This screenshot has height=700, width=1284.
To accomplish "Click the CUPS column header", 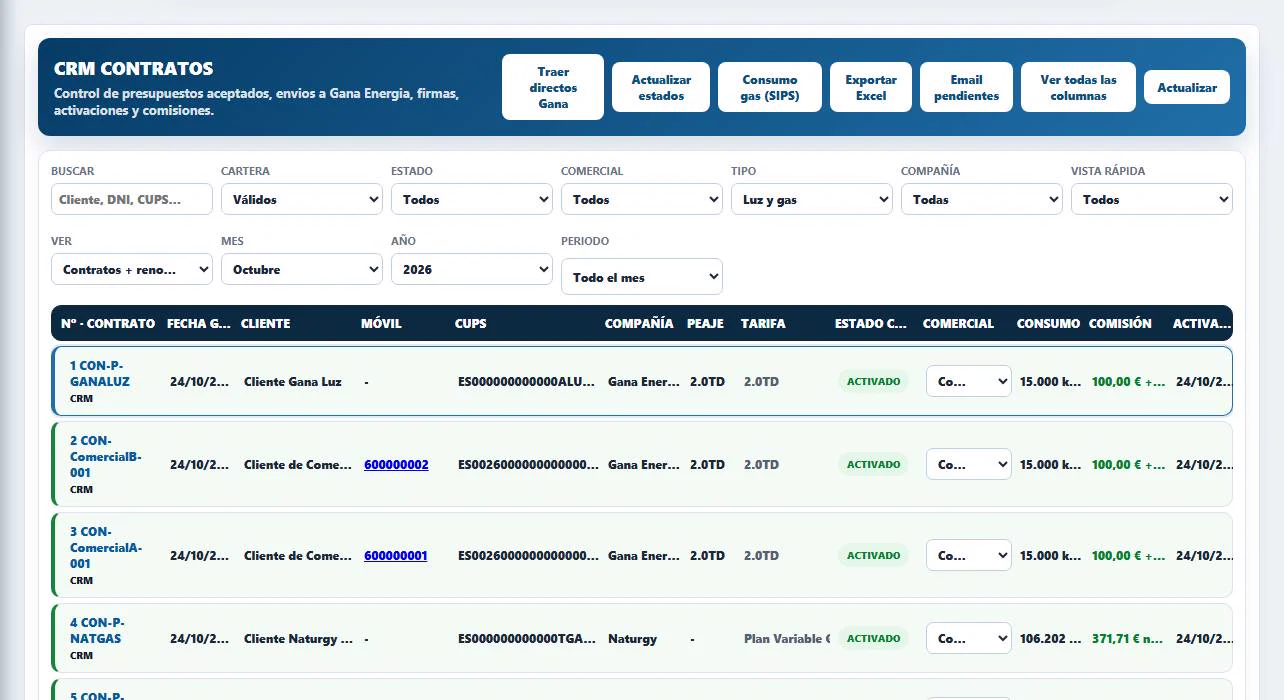I will (x=471, y=323).
